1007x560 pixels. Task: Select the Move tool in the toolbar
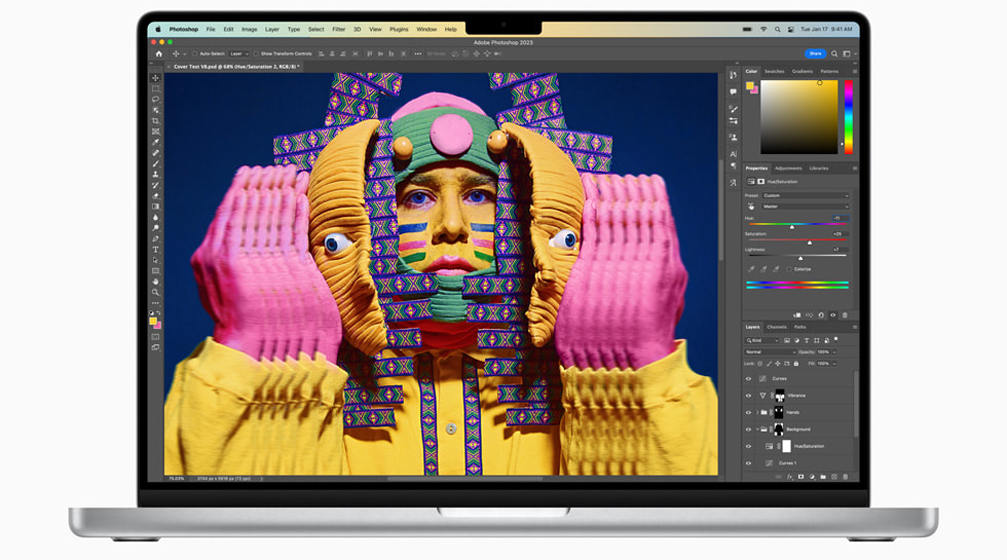(x=155, y=78)
